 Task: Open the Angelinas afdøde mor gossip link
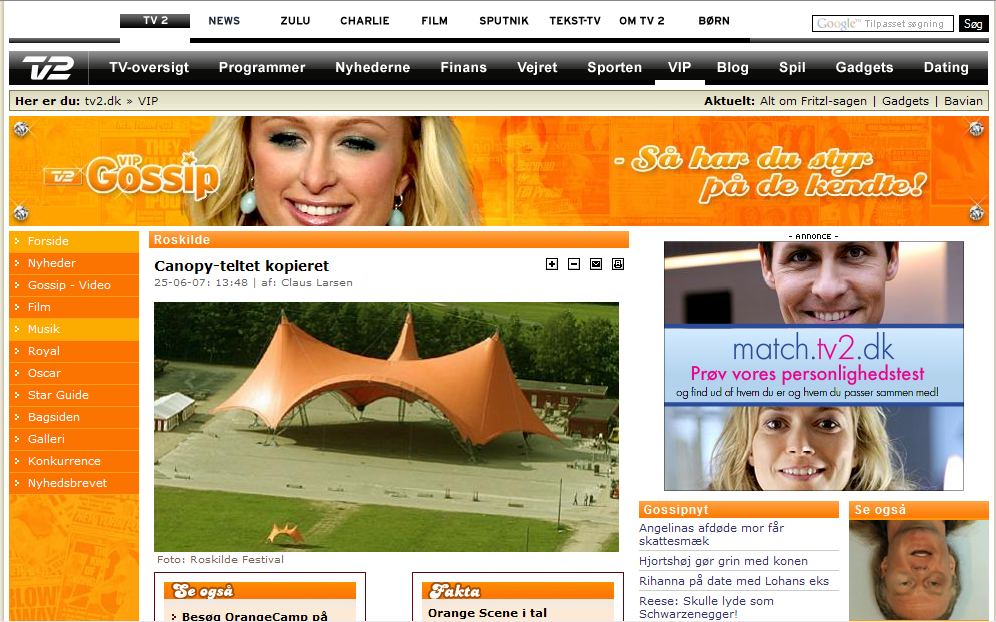click(711, 534)
